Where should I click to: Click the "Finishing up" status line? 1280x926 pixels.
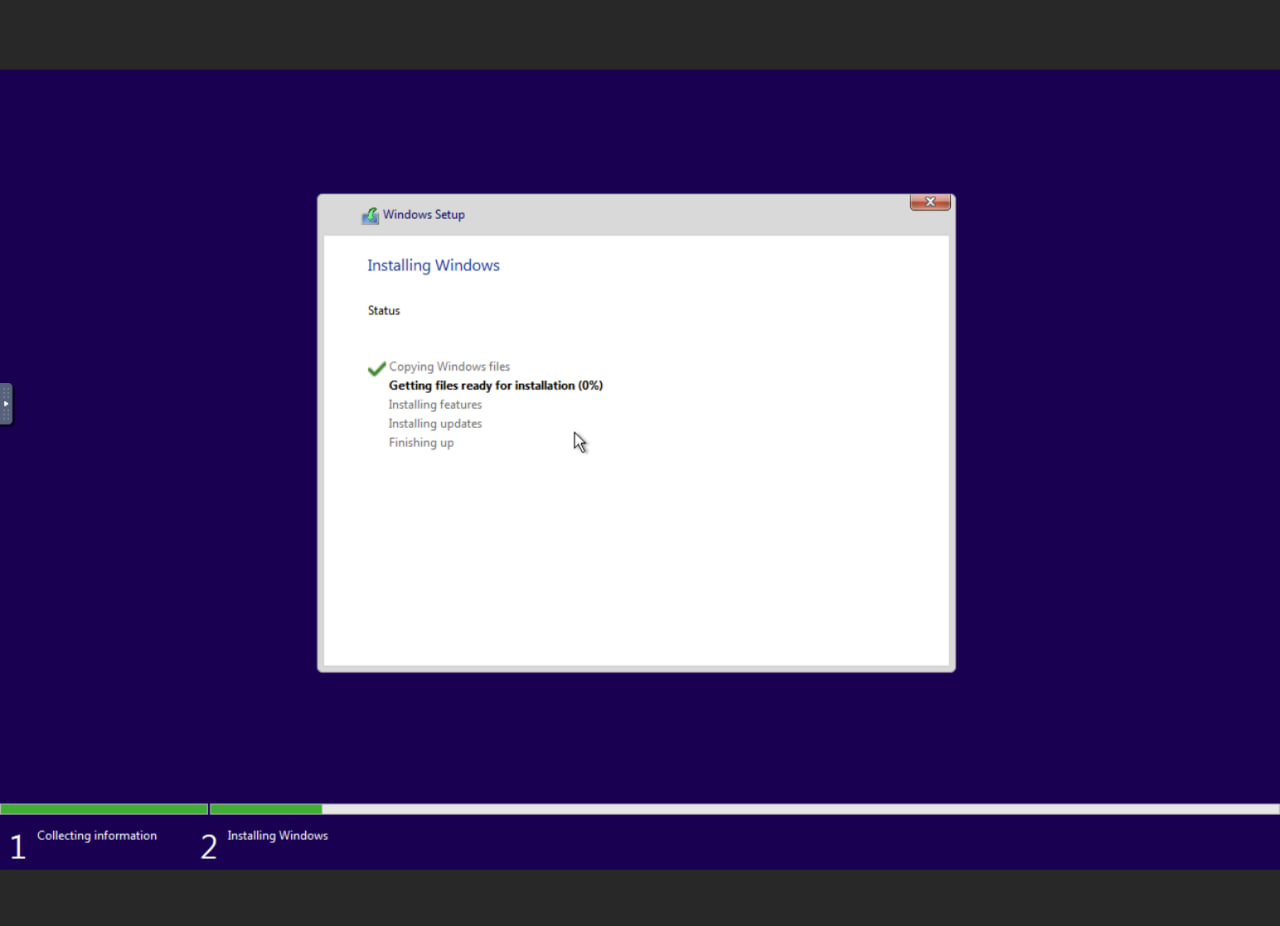pos(421,443)
